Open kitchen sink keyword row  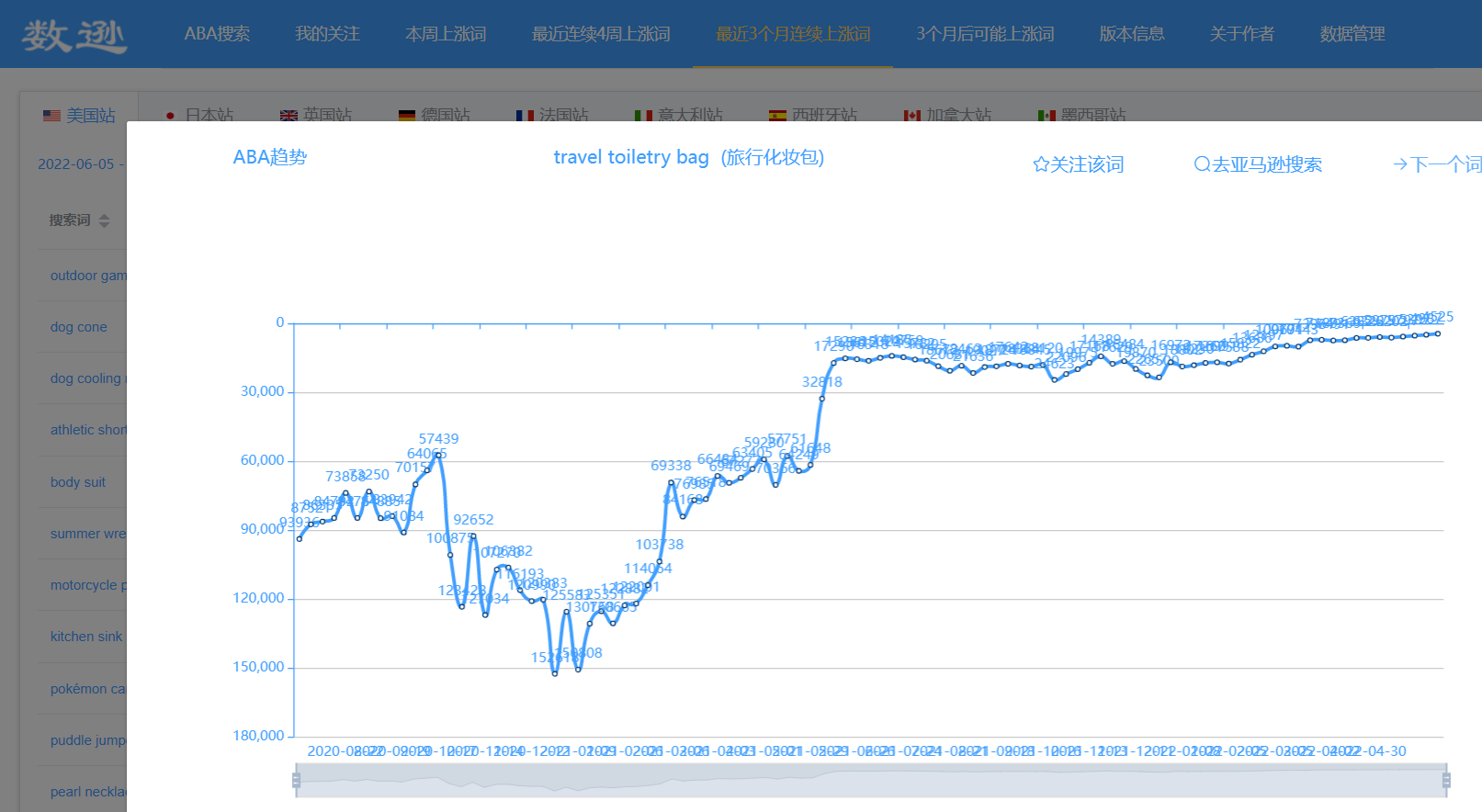coord(86,637)
